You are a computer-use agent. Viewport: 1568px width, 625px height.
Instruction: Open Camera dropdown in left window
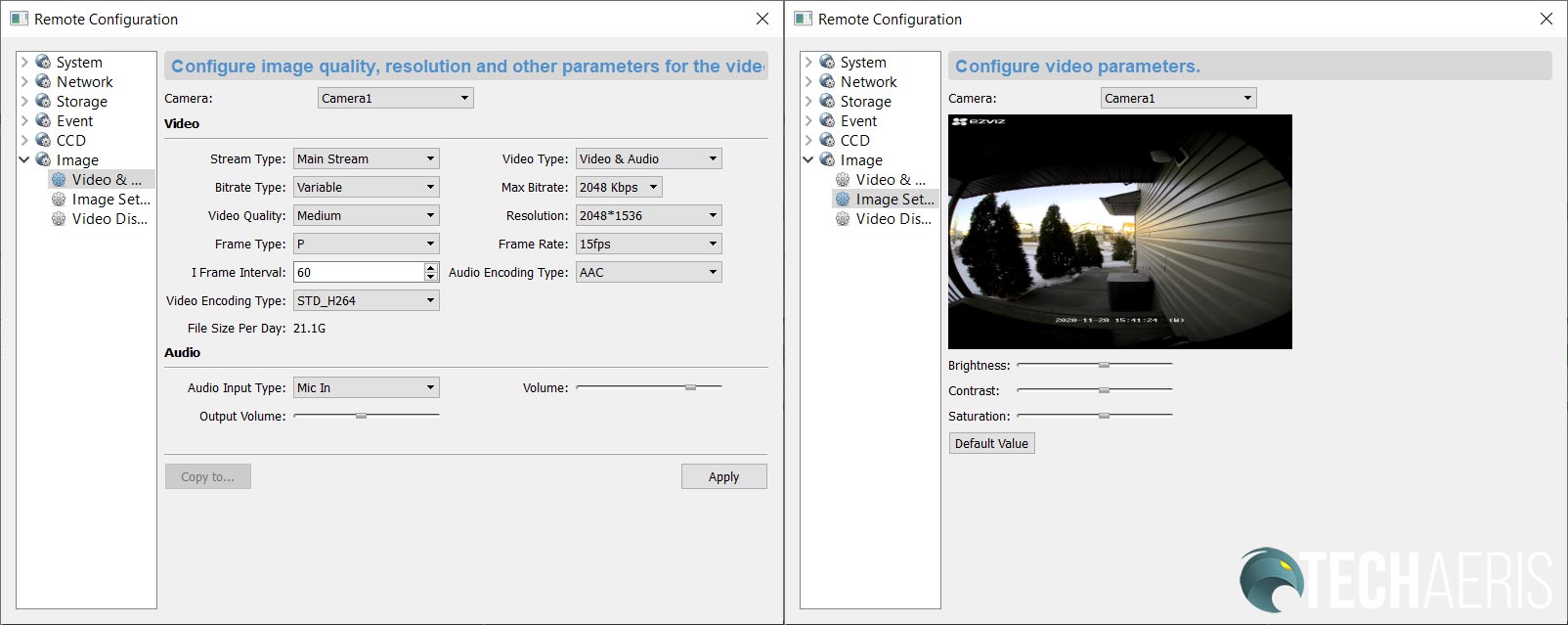click(x=396, y=98)
